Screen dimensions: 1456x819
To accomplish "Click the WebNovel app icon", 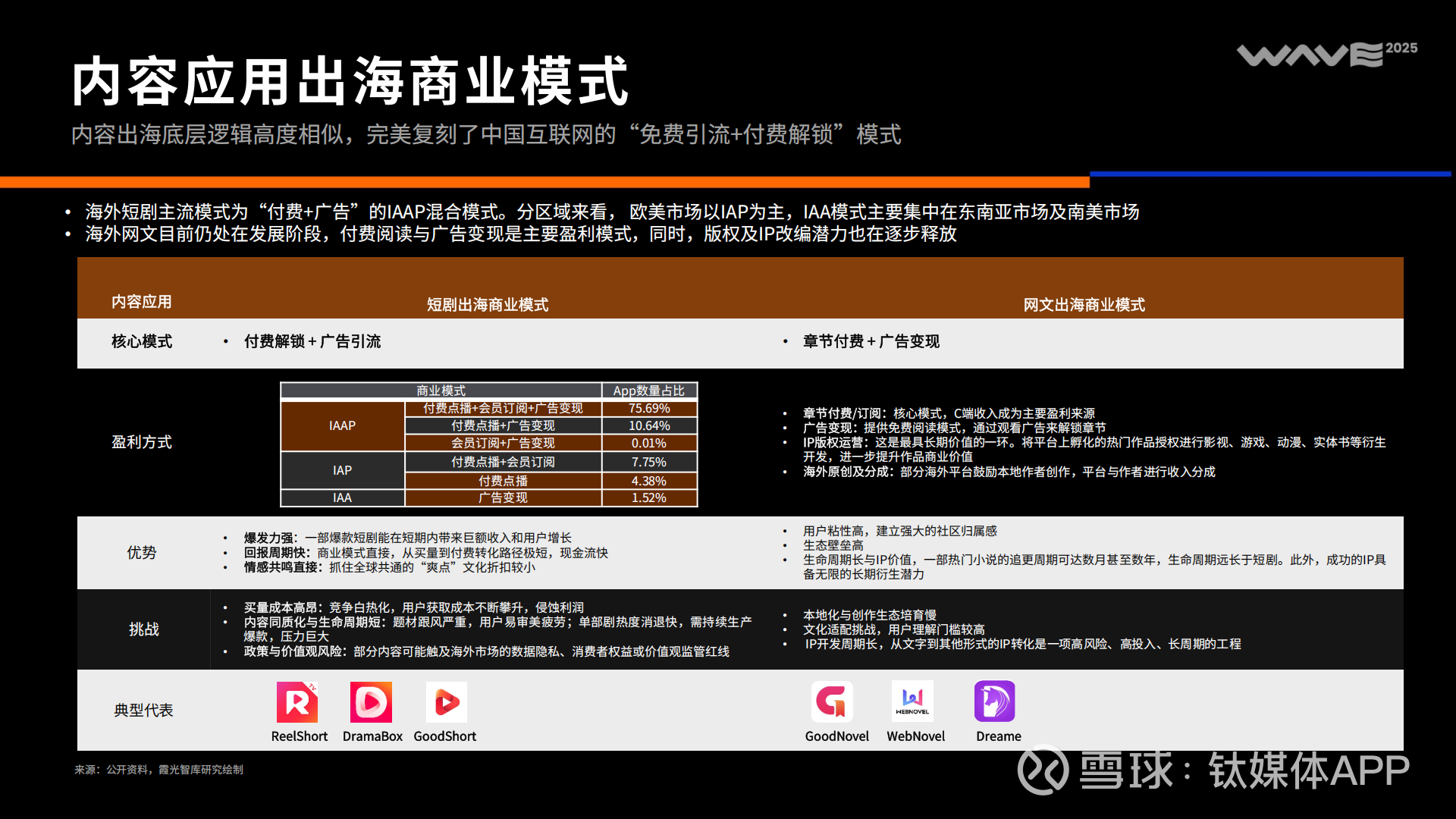I will tap(912, 701).
